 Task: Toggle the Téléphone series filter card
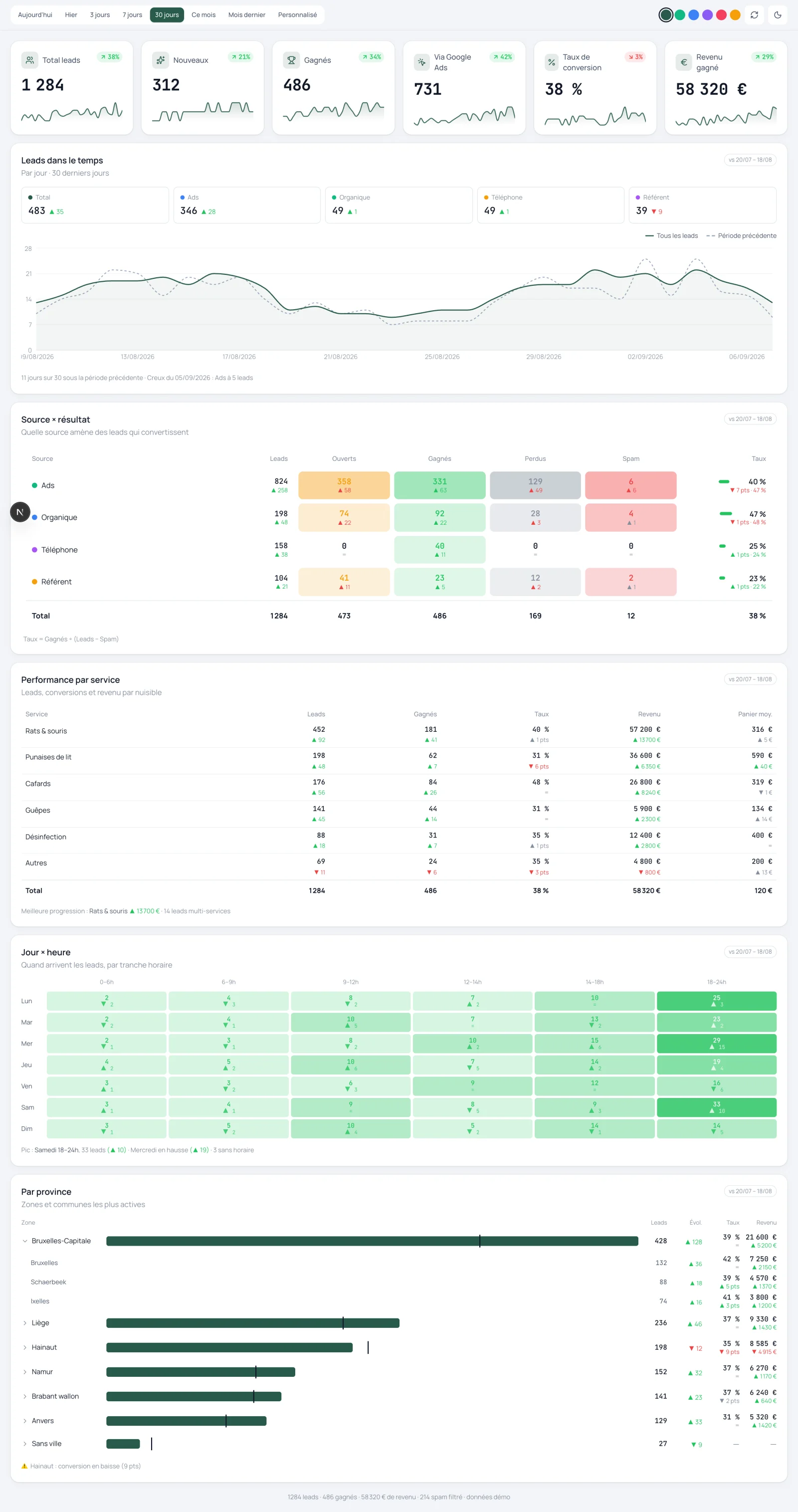pyautogui.click(x=551, y=205)
